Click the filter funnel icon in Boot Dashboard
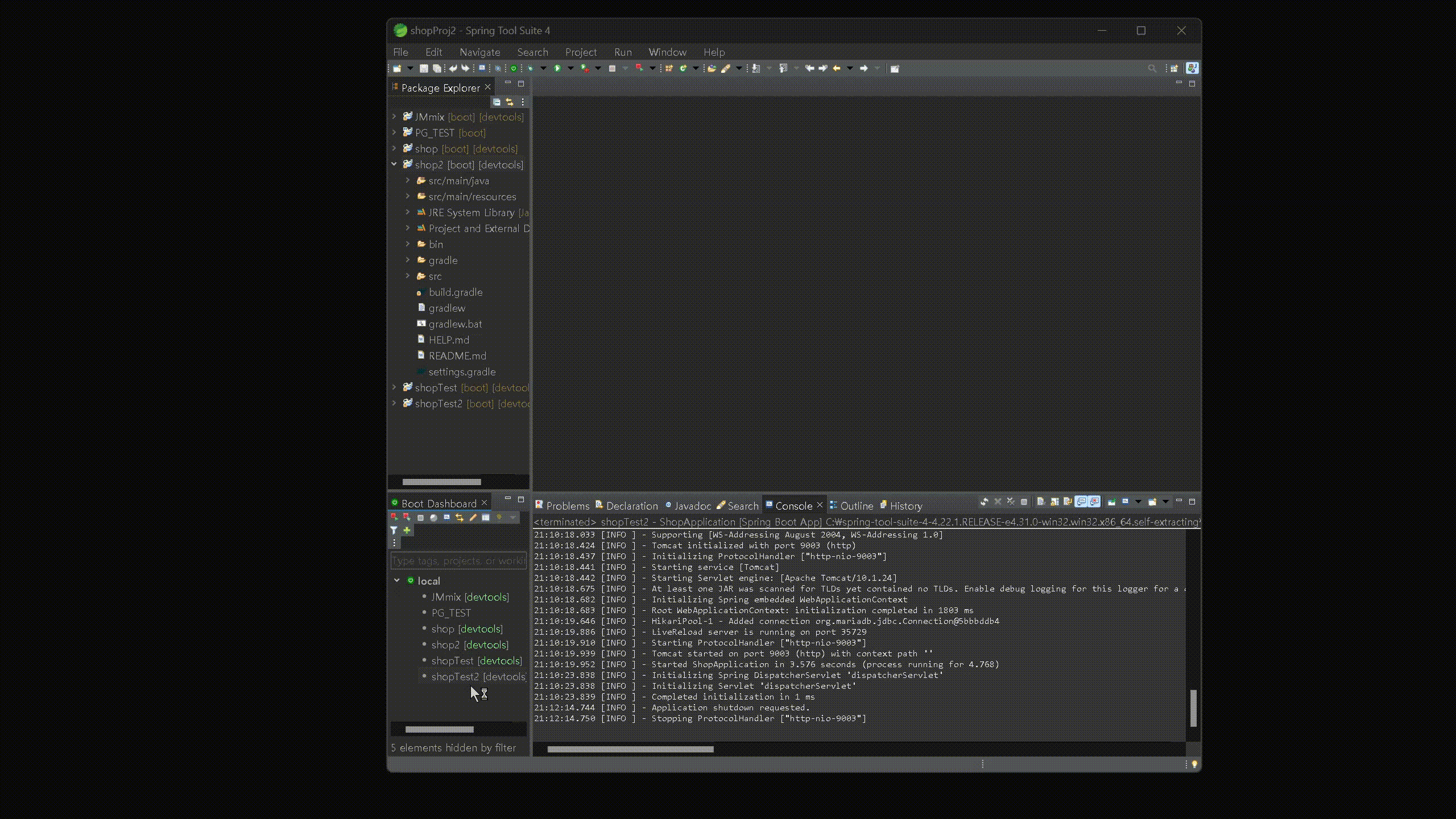1456x819 pixels. 394,530
